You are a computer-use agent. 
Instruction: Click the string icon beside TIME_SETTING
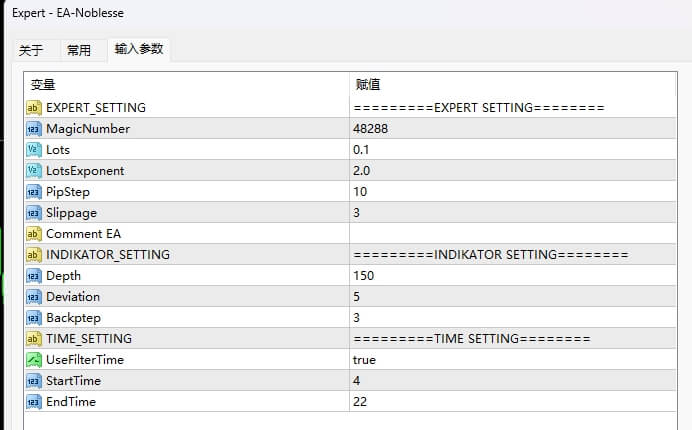coord(34,339)
